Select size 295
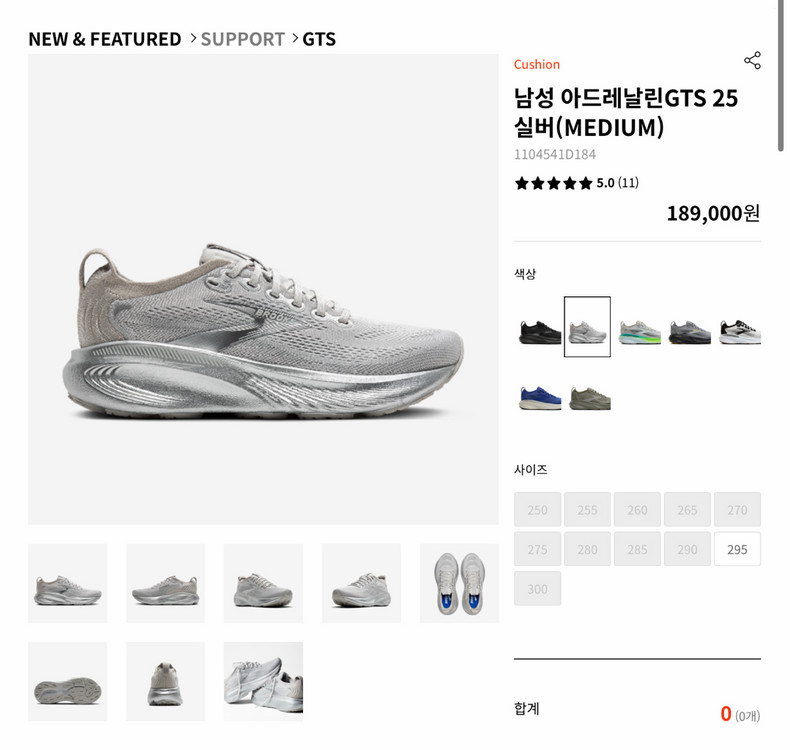This screenshot has height=750, width=790. 737,549
